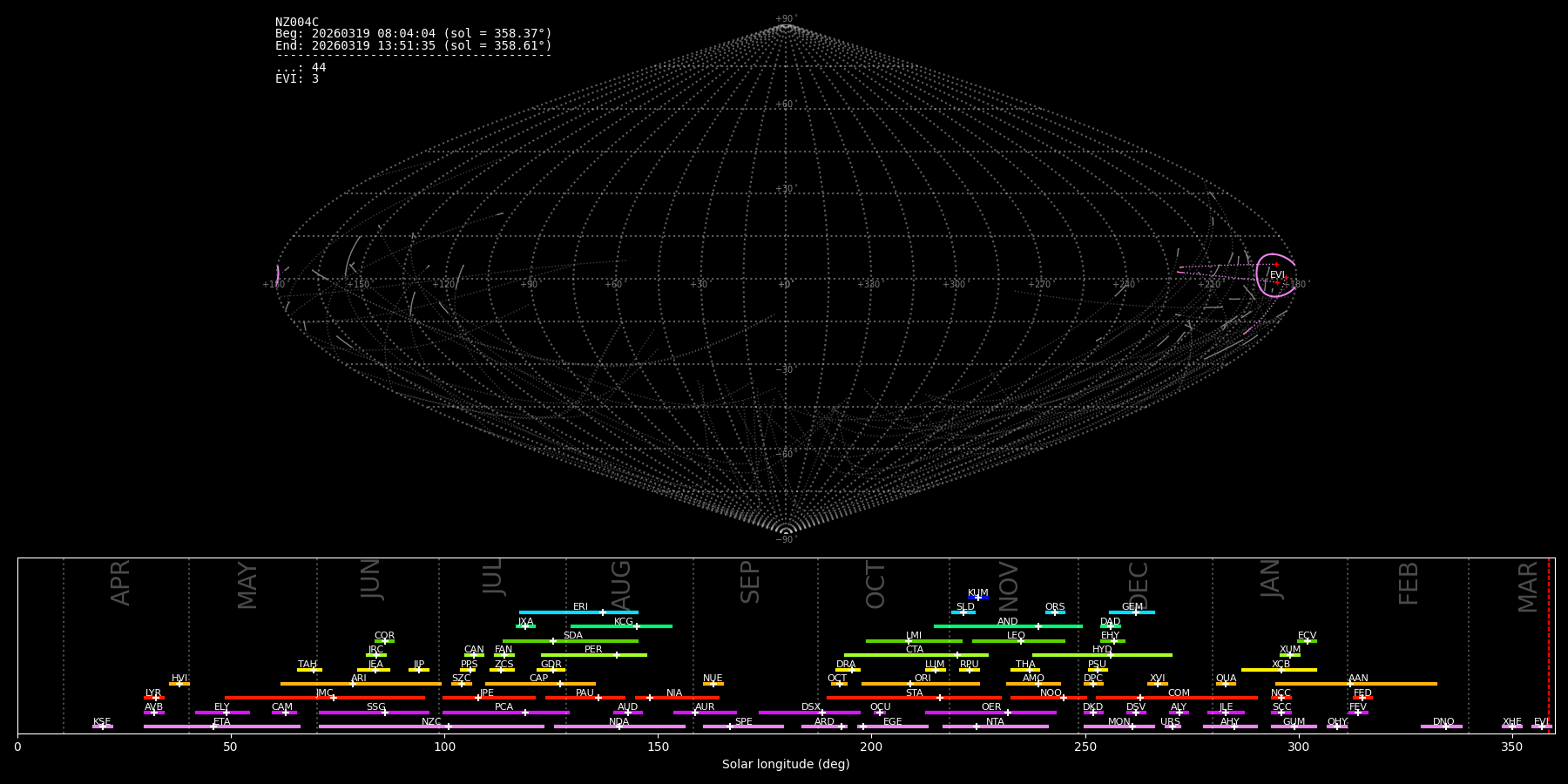The image size is (1568, 784).
Task: Click the NDA shower label
Action: pyautogui.click(x=618, y=722)
